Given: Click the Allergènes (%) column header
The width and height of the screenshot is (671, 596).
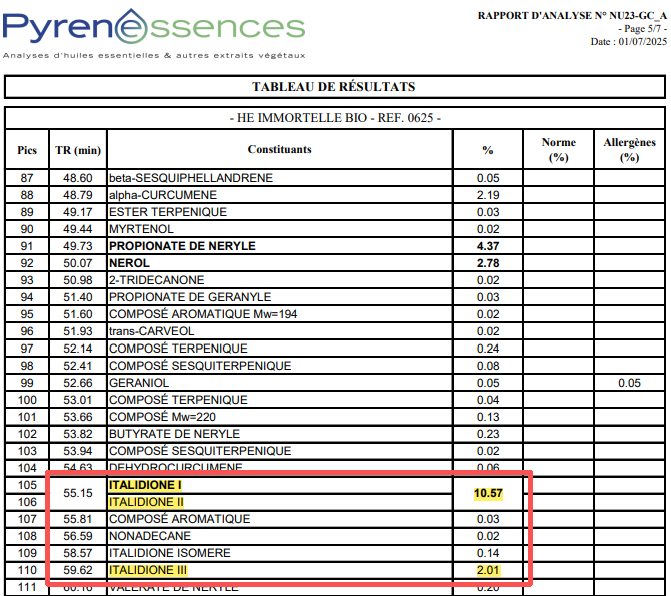Looking at the screenshot, I should pyautogui.click(x=629, y=150).
